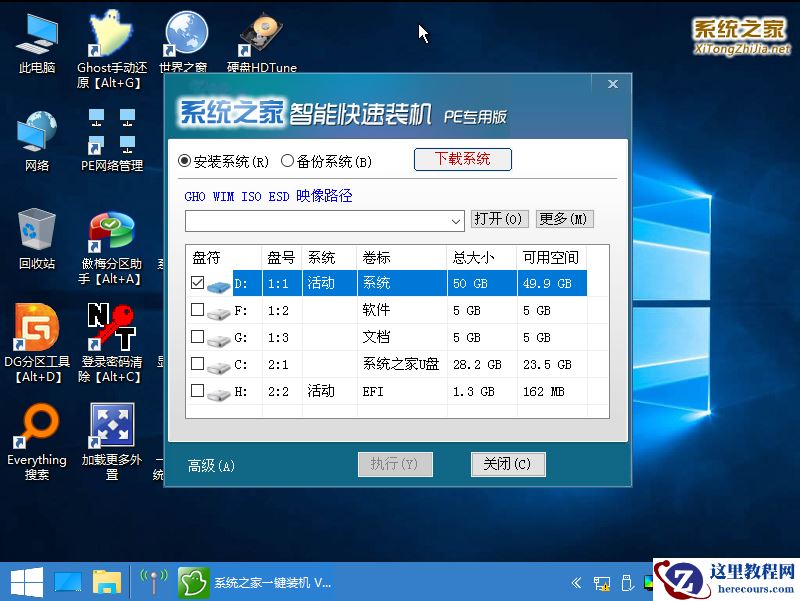This screenshot has width=800, height=601.
Task: Open the Windows Start menu
Action: tap(26, 581)
